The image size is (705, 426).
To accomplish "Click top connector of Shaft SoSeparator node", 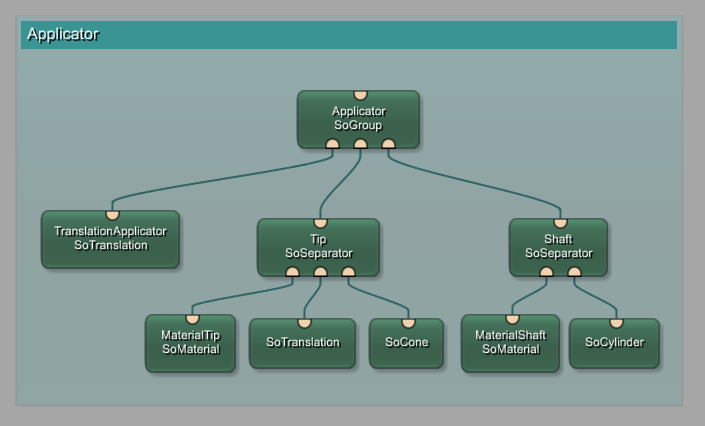I will coord(560,223).
